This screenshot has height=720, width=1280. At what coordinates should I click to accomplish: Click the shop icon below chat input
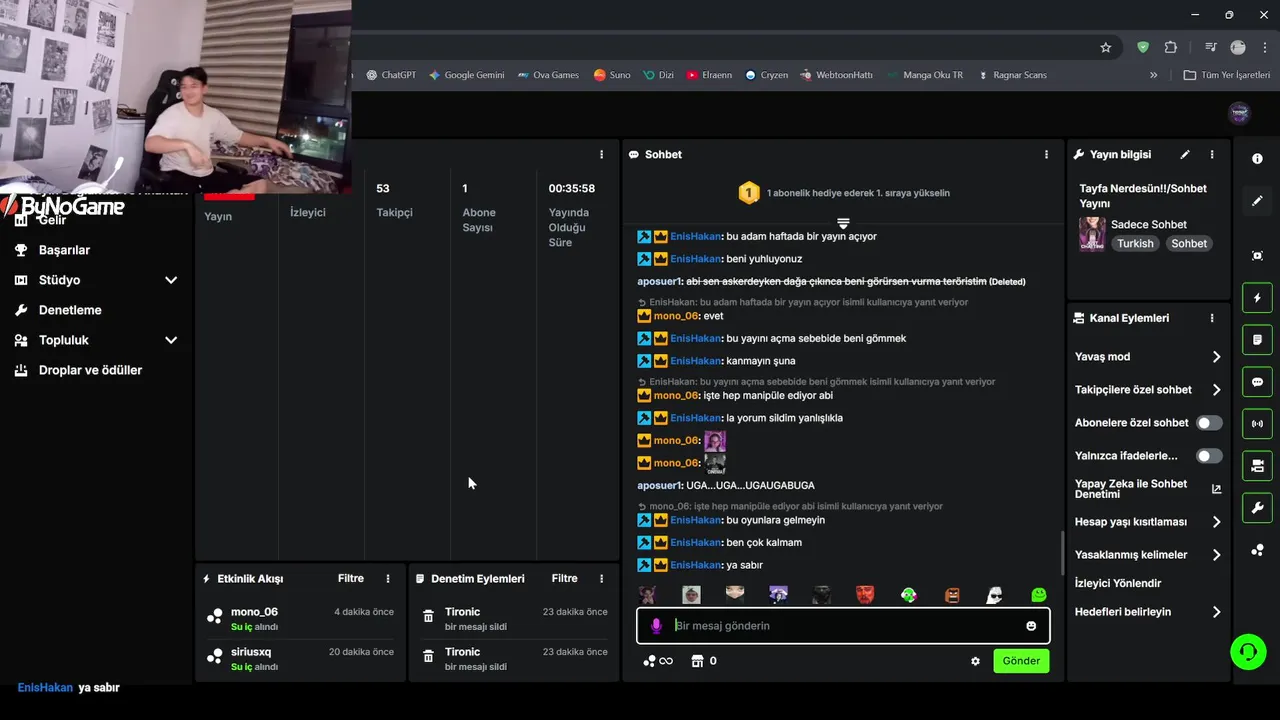pyautogui.click(x=698, y=661)
